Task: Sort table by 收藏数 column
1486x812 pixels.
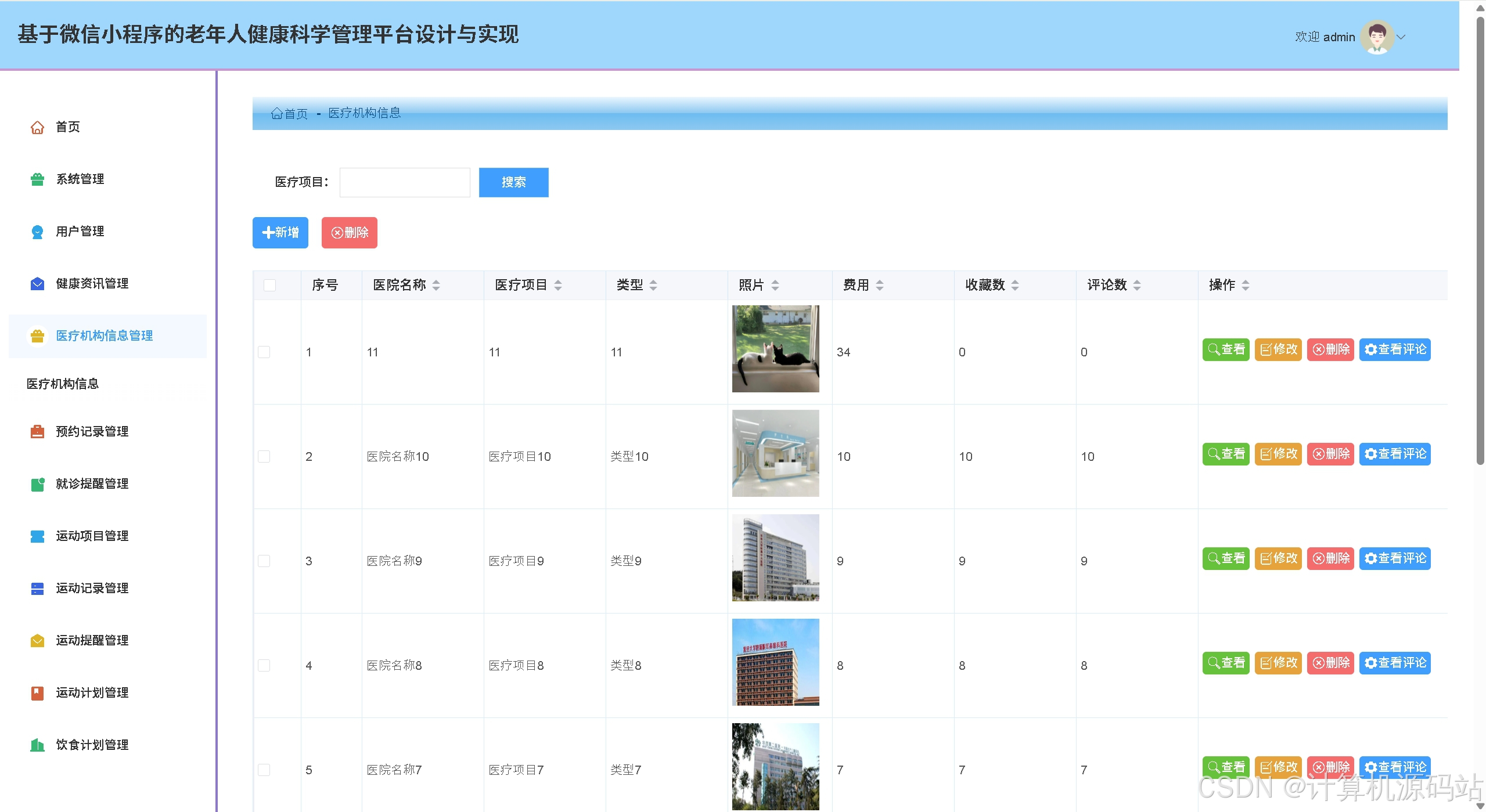Action: 1015,285
